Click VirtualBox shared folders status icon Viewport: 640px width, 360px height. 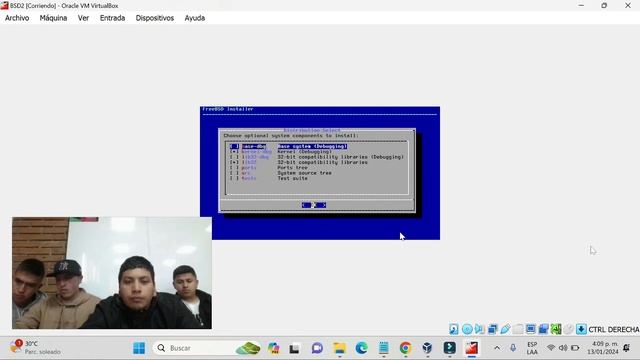coord(518,329)
